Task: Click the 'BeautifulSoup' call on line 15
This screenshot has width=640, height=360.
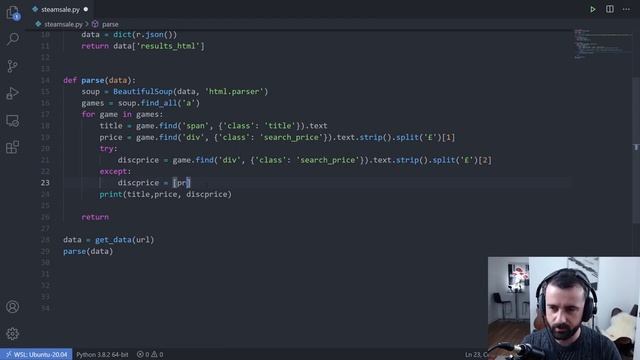Action: tap(143, 91)
